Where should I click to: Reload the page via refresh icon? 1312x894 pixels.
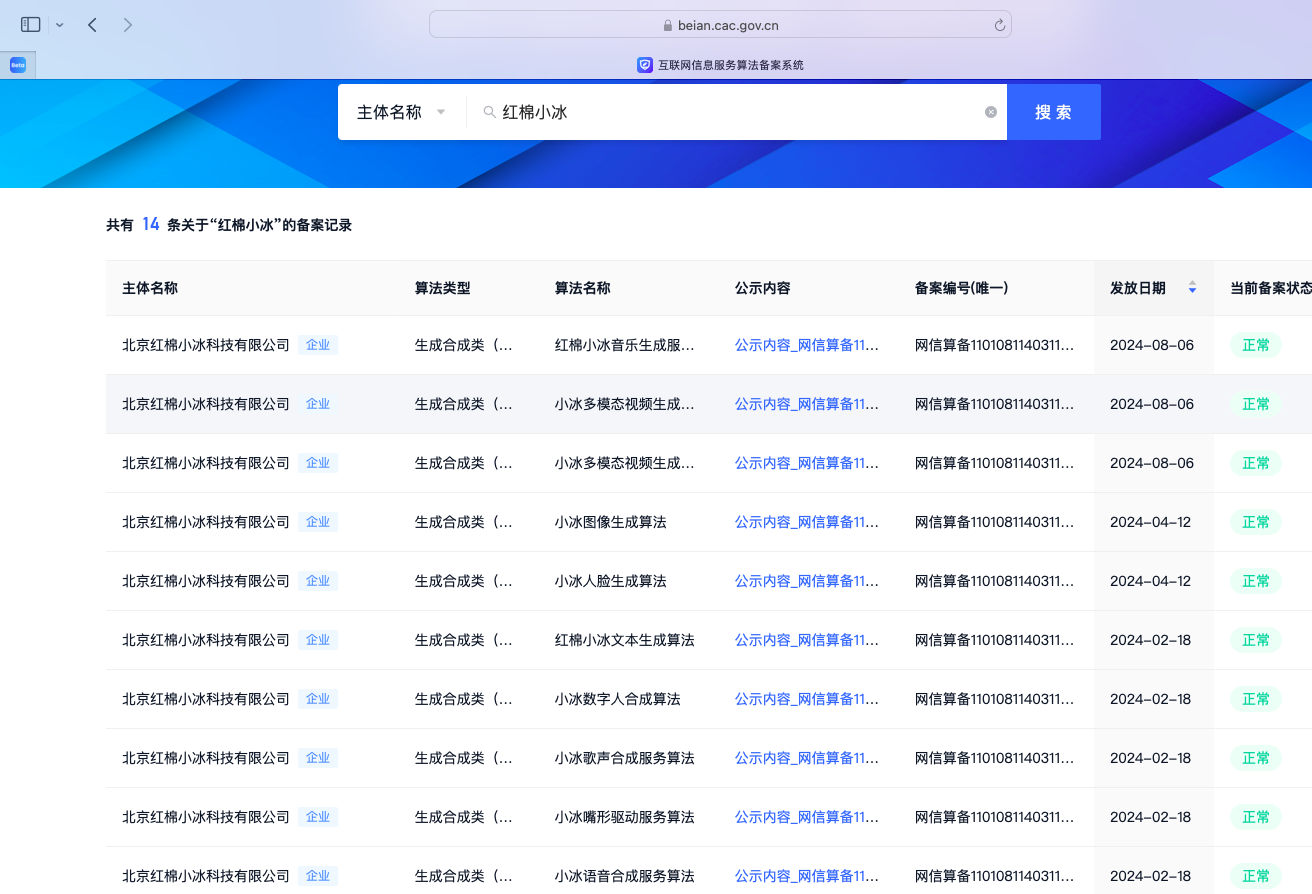tap(999, 25)
